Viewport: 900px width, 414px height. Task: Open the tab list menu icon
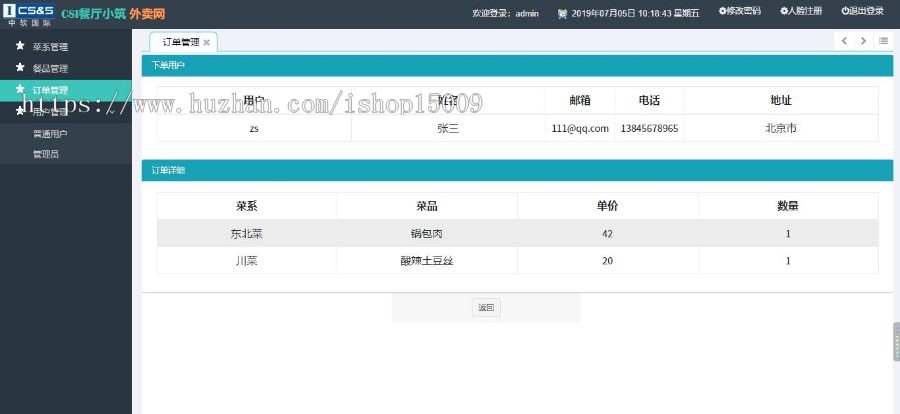coord(883,41)
